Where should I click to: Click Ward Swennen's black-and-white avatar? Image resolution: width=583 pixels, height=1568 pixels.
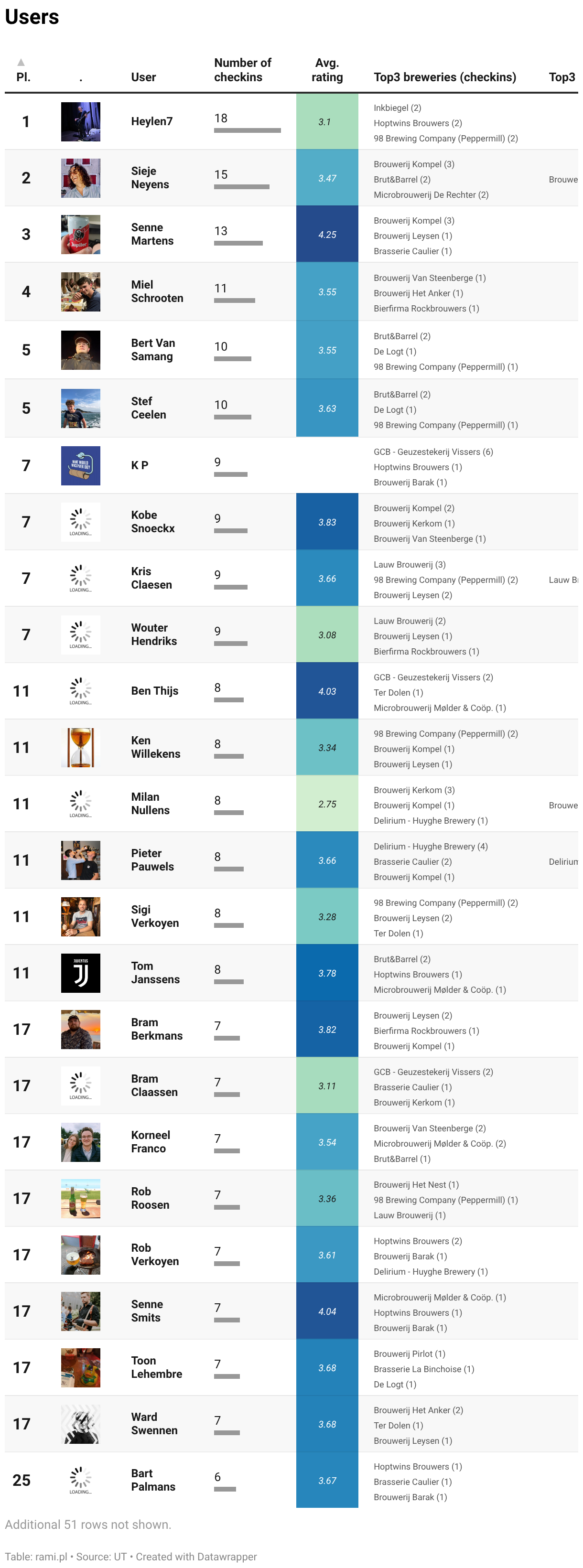click(x=80, y=1424)
